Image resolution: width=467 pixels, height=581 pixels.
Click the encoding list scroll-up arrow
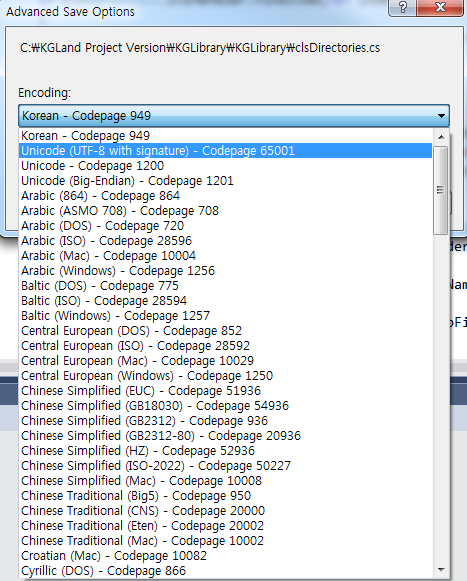441,137
